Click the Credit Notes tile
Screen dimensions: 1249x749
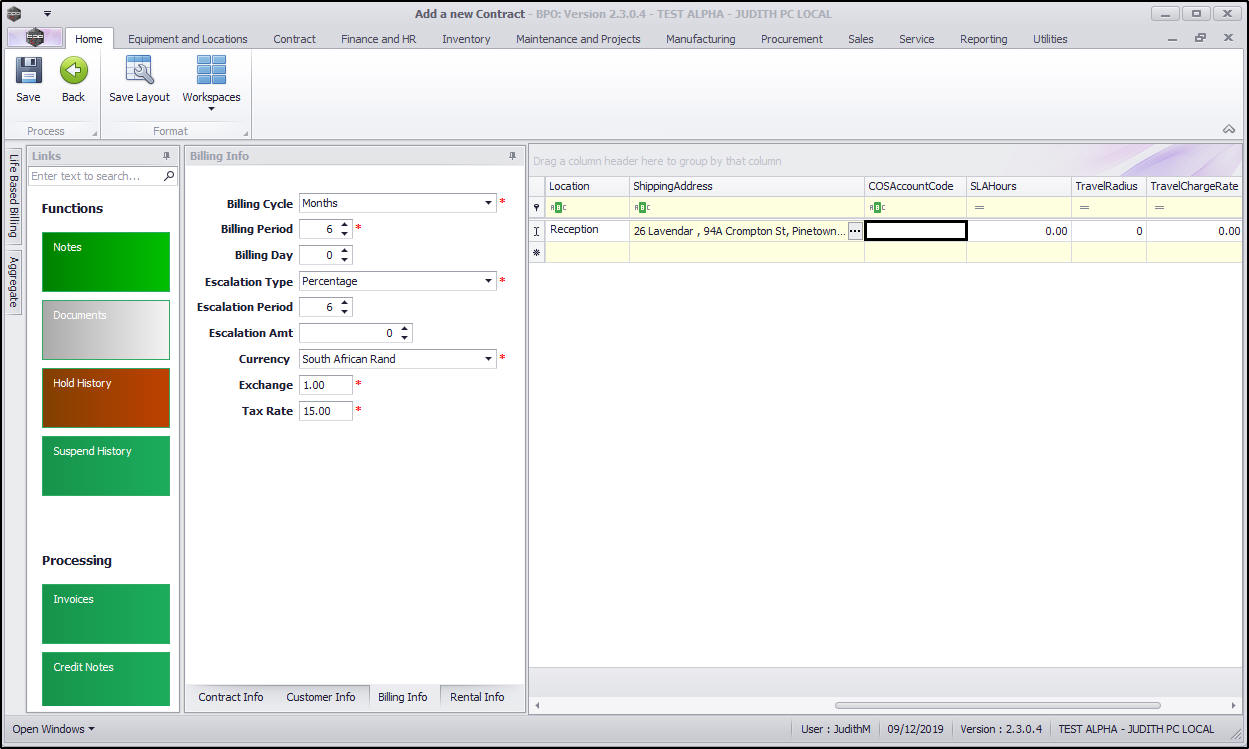(x=106, y=679)
